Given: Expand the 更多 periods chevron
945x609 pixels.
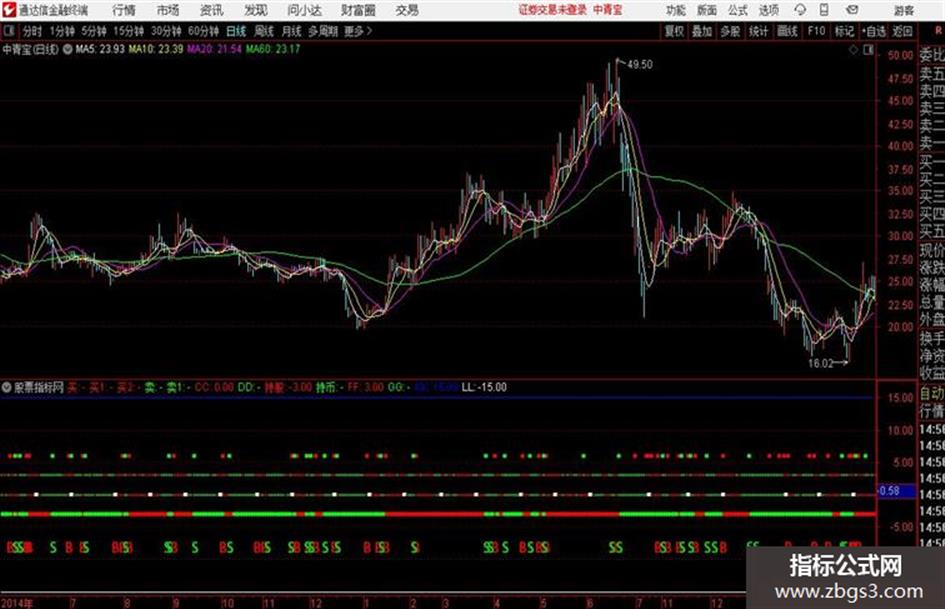Looking at the screenshot, I should [358, 31].
